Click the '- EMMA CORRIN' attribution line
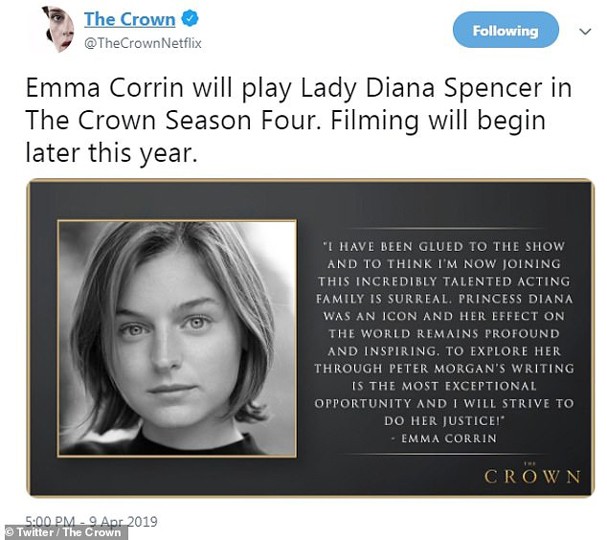The height and width of the screenshot is (540, 607). [x=444, y=439]
